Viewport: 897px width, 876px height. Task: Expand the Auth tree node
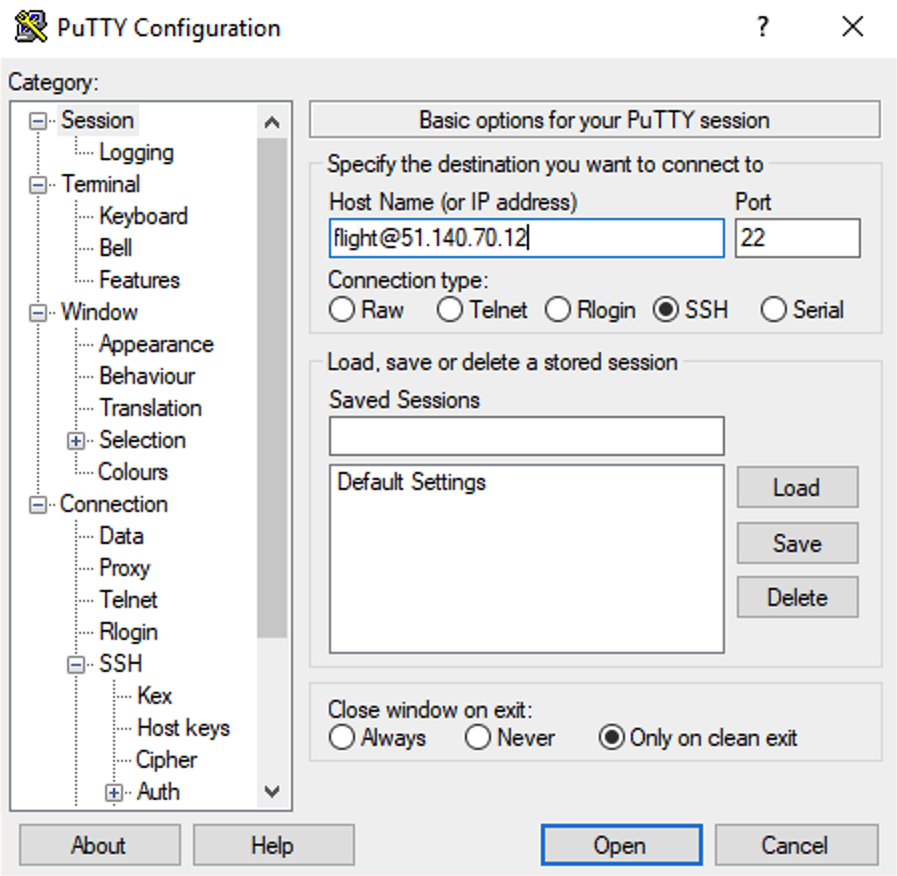tap(115, 792)
